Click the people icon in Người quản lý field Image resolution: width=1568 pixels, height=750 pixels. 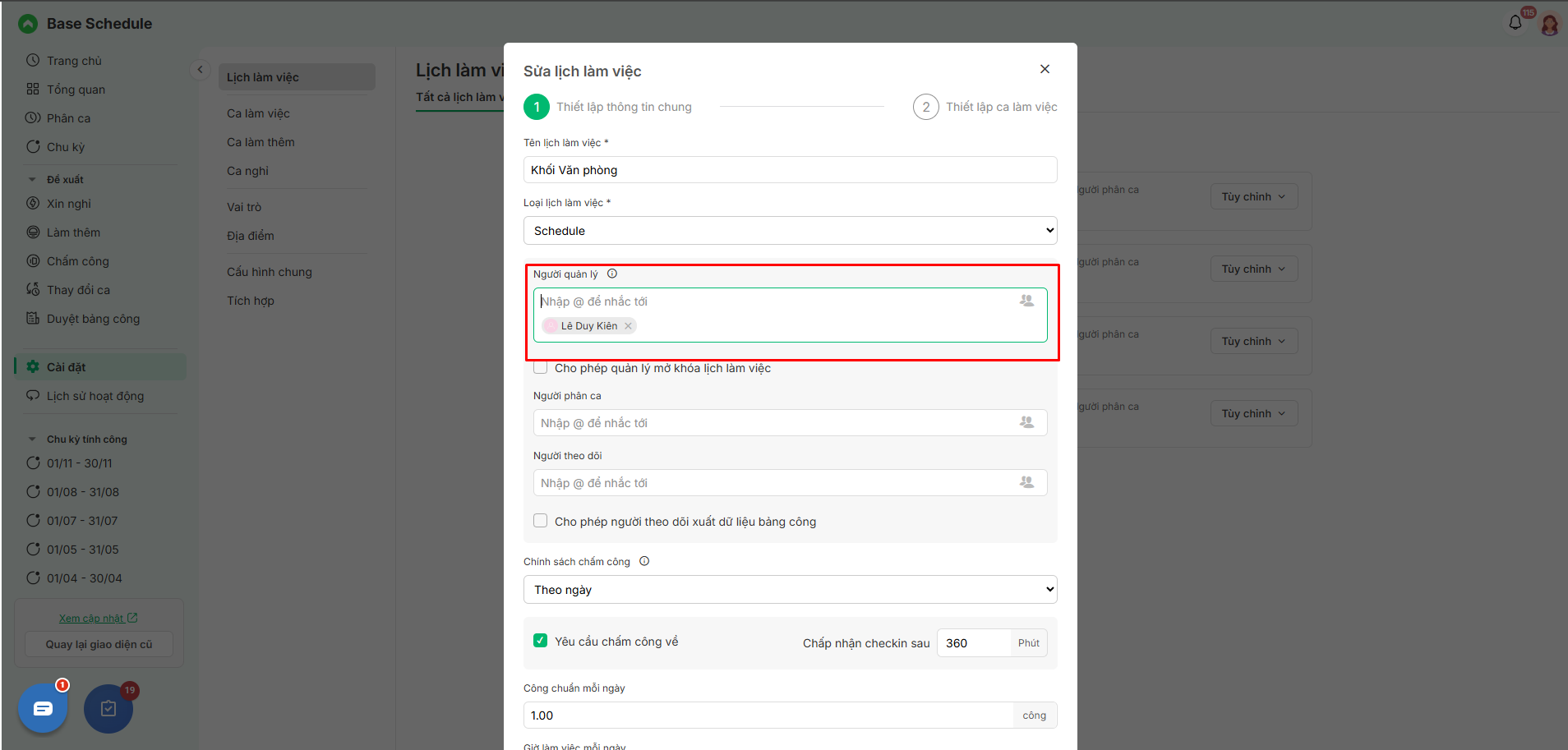1027,301
